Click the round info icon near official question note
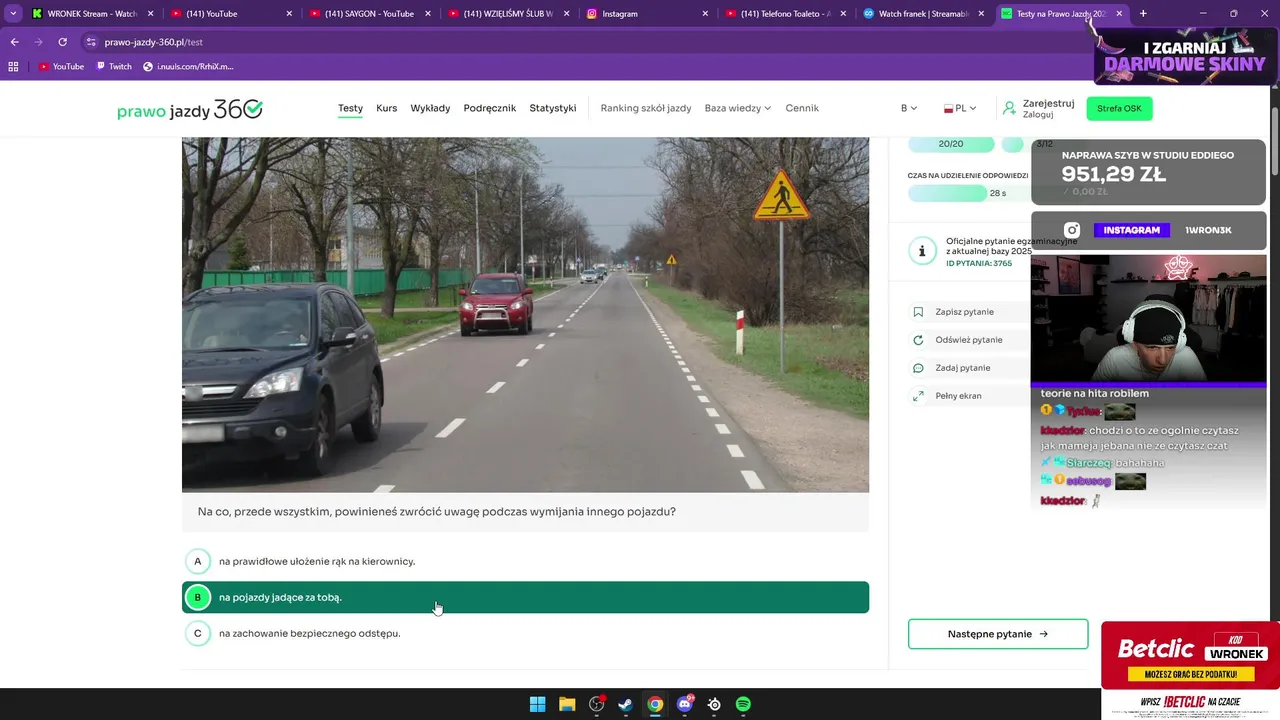 click(922, 251)
